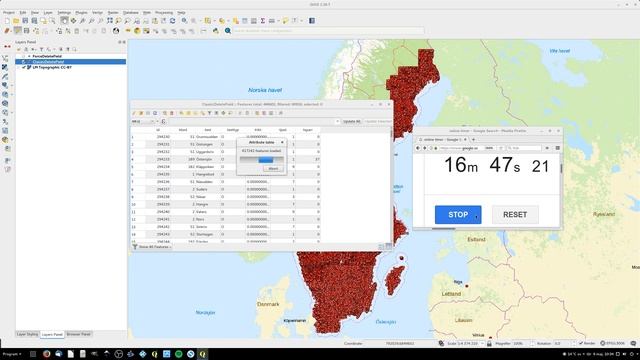Click Invert Selection icon in attribute table
640x360 pixels.
[x=196, y=113]
